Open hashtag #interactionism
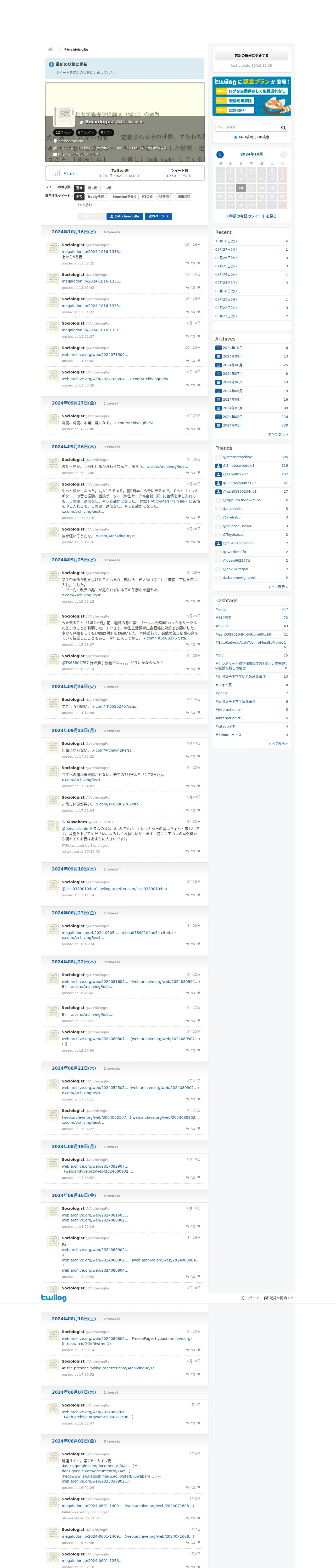 click(229, 710)
